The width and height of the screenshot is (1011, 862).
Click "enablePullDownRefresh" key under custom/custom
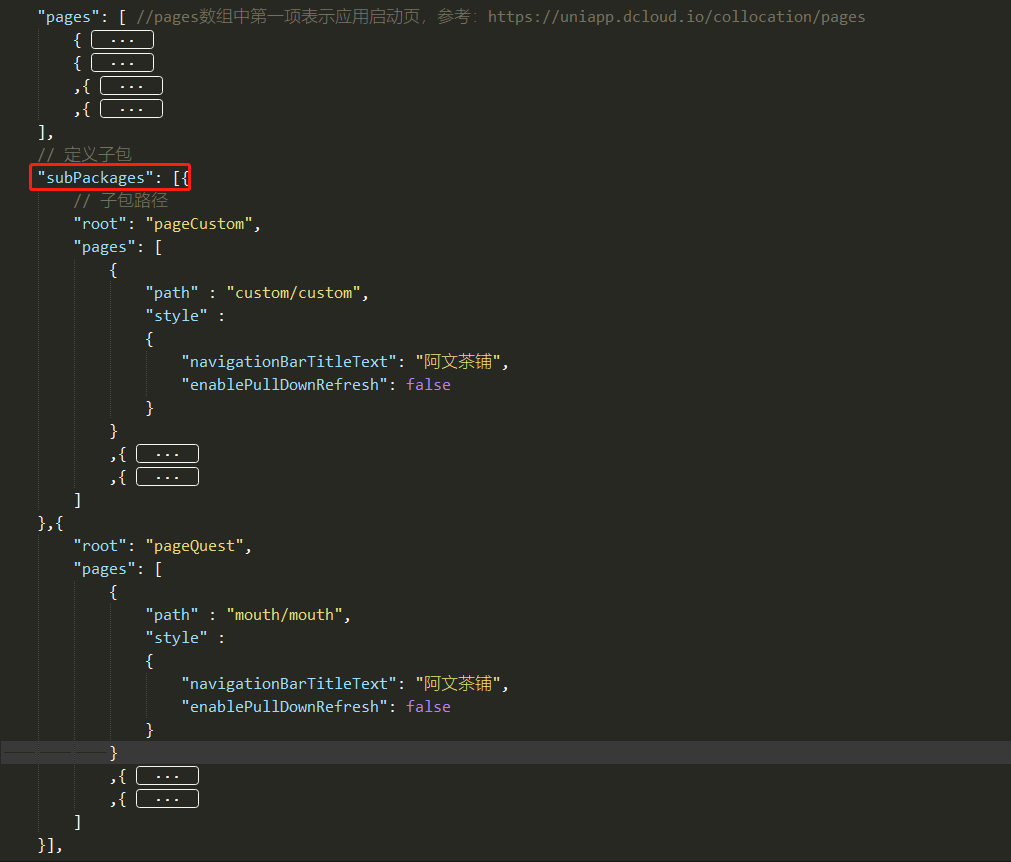284,385
